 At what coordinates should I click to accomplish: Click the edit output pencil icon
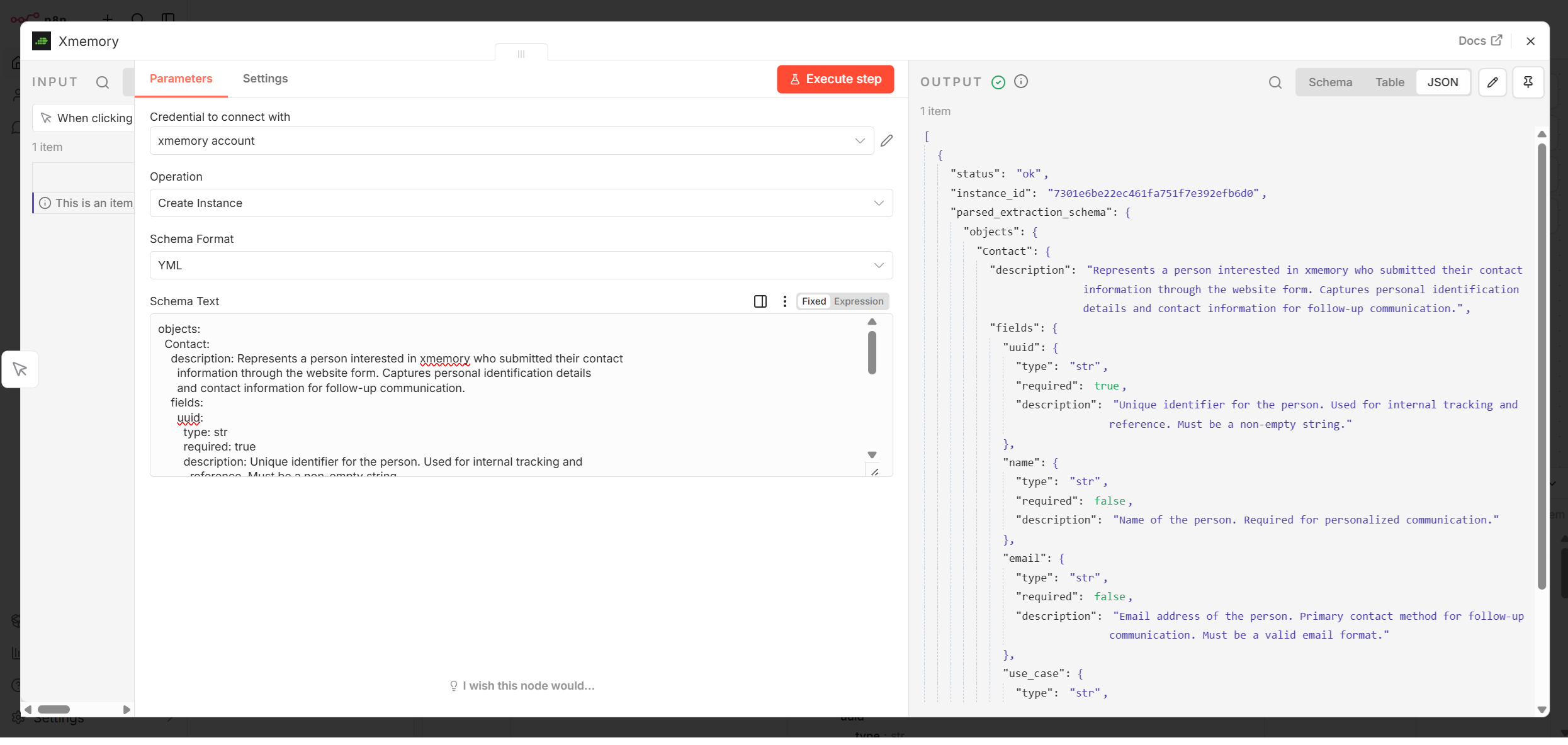[1492, 82]
